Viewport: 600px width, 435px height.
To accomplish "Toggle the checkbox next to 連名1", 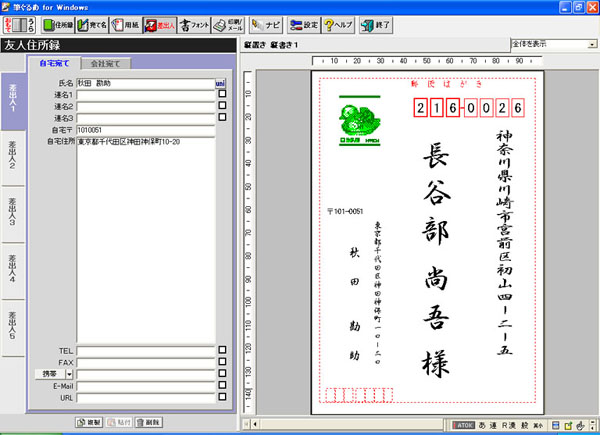I will pos(222,94).
